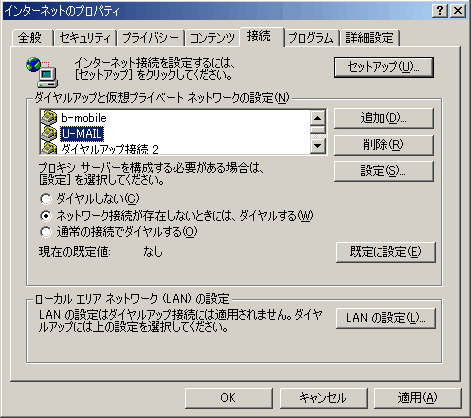This screenshot has height=418, width=471.
Task: Click the セットアップ(U)... button
Action: coord(384,67)
